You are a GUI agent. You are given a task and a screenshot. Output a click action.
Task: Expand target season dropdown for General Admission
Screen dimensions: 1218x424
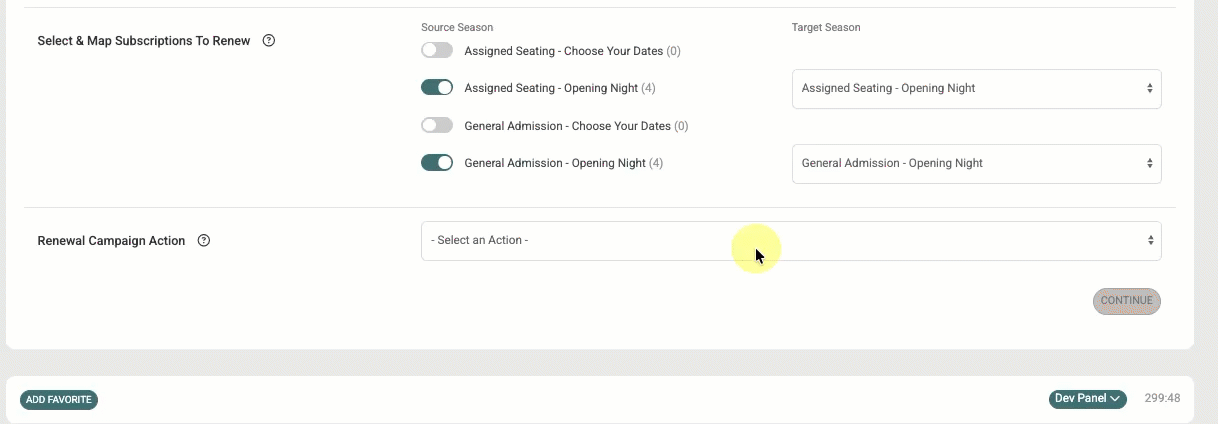(x=976, y=163)
